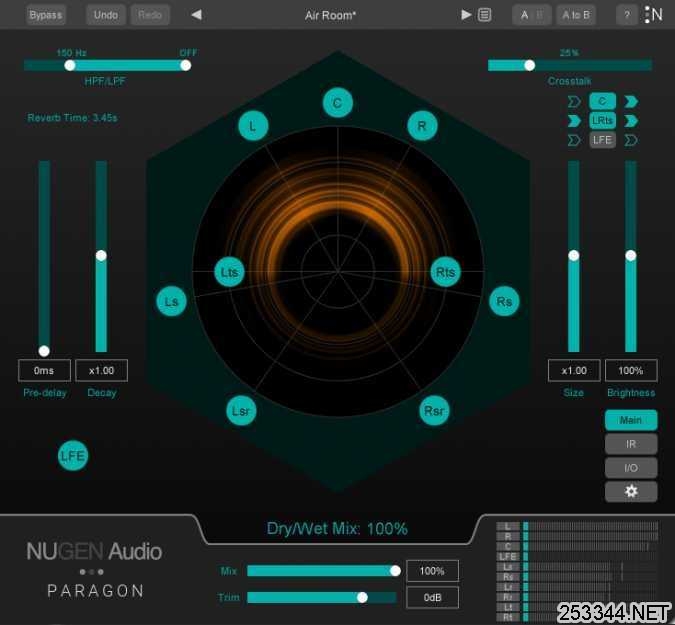The image size is (675, 625).
Task: Open the Air Room preset name
Action: (x=330, y=15)
